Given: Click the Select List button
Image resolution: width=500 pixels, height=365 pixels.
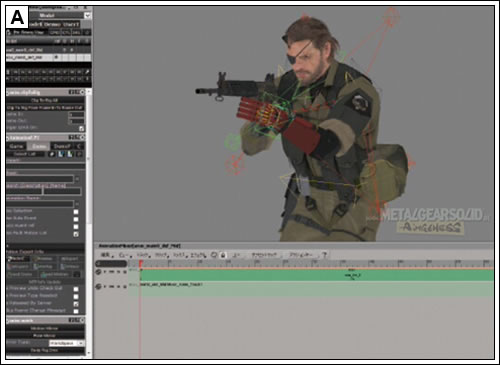Looking at the screenshot, I should pyautogui.click(x=26, y=154).
